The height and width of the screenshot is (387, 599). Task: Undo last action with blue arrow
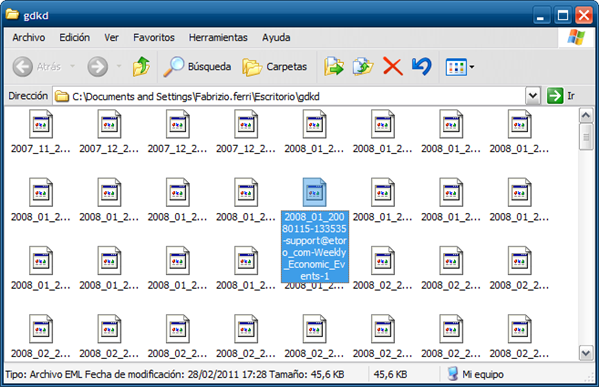422,67
